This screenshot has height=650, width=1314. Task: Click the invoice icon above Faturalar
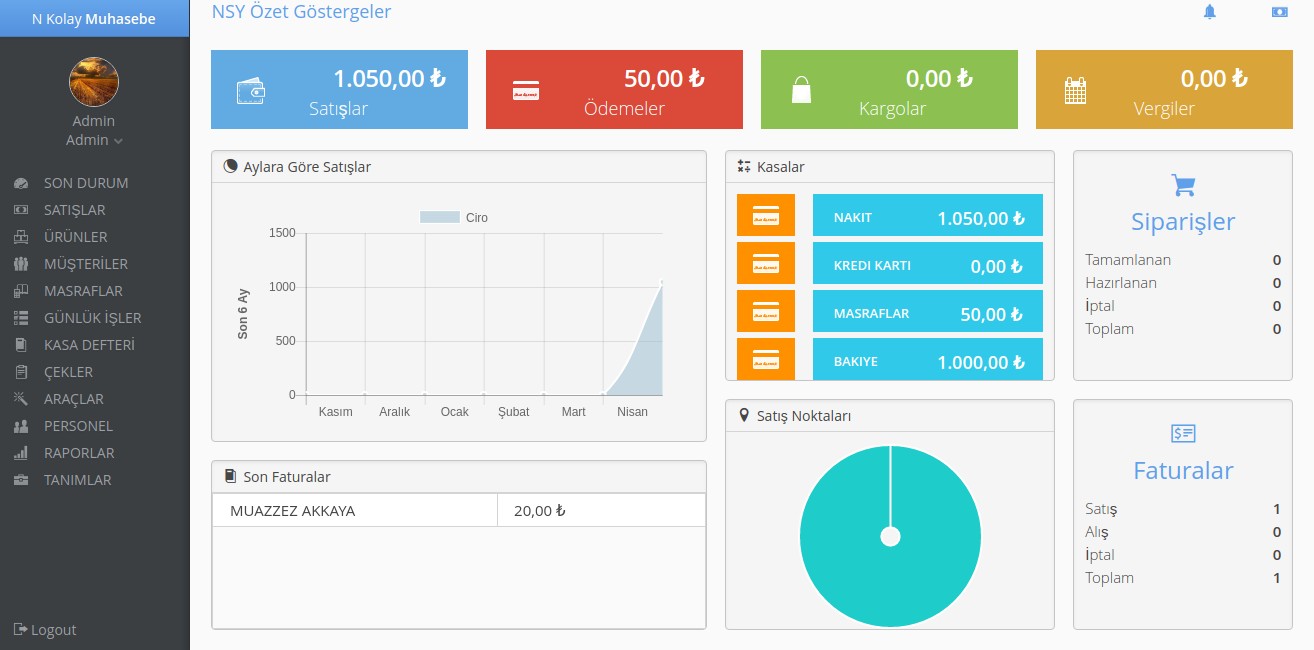point(1183,433)
